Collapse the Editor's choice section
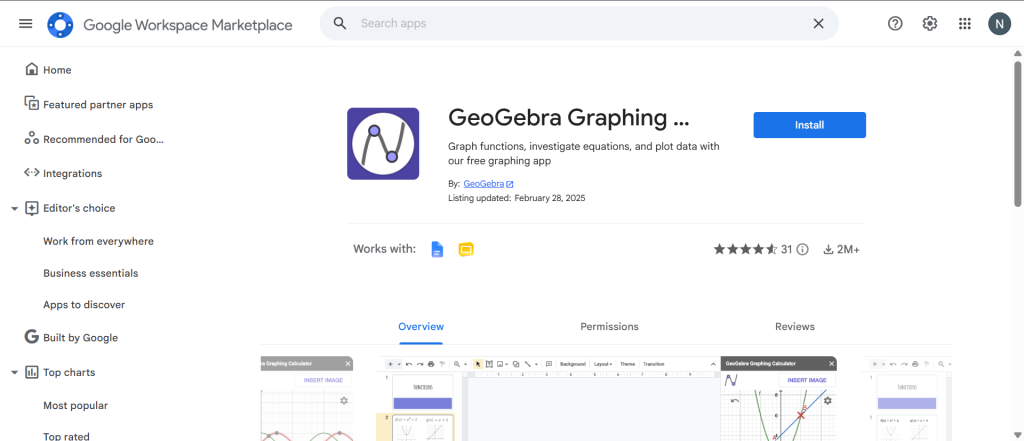This screenshot has height=441, width=1024. [14, 208]
